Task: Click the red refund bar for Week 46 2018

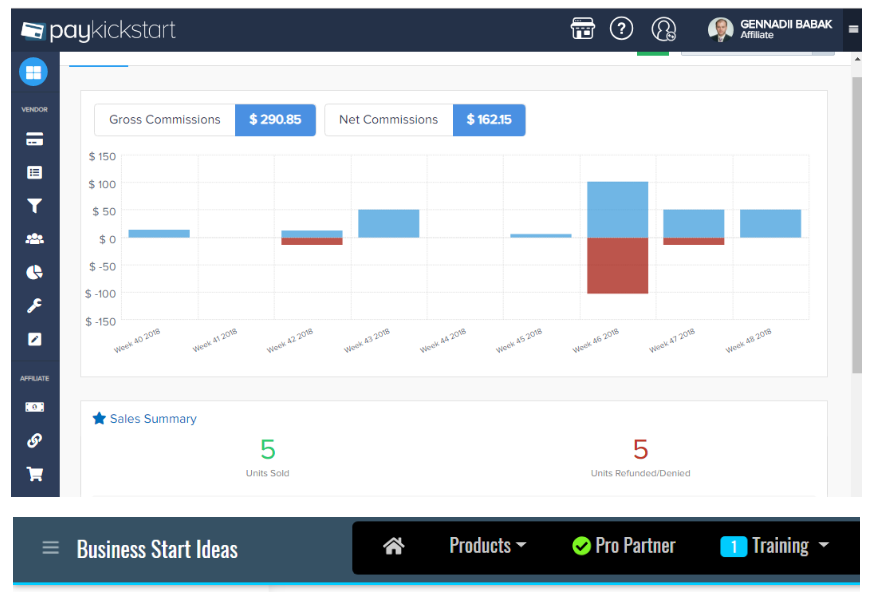Action: point(618,265)
